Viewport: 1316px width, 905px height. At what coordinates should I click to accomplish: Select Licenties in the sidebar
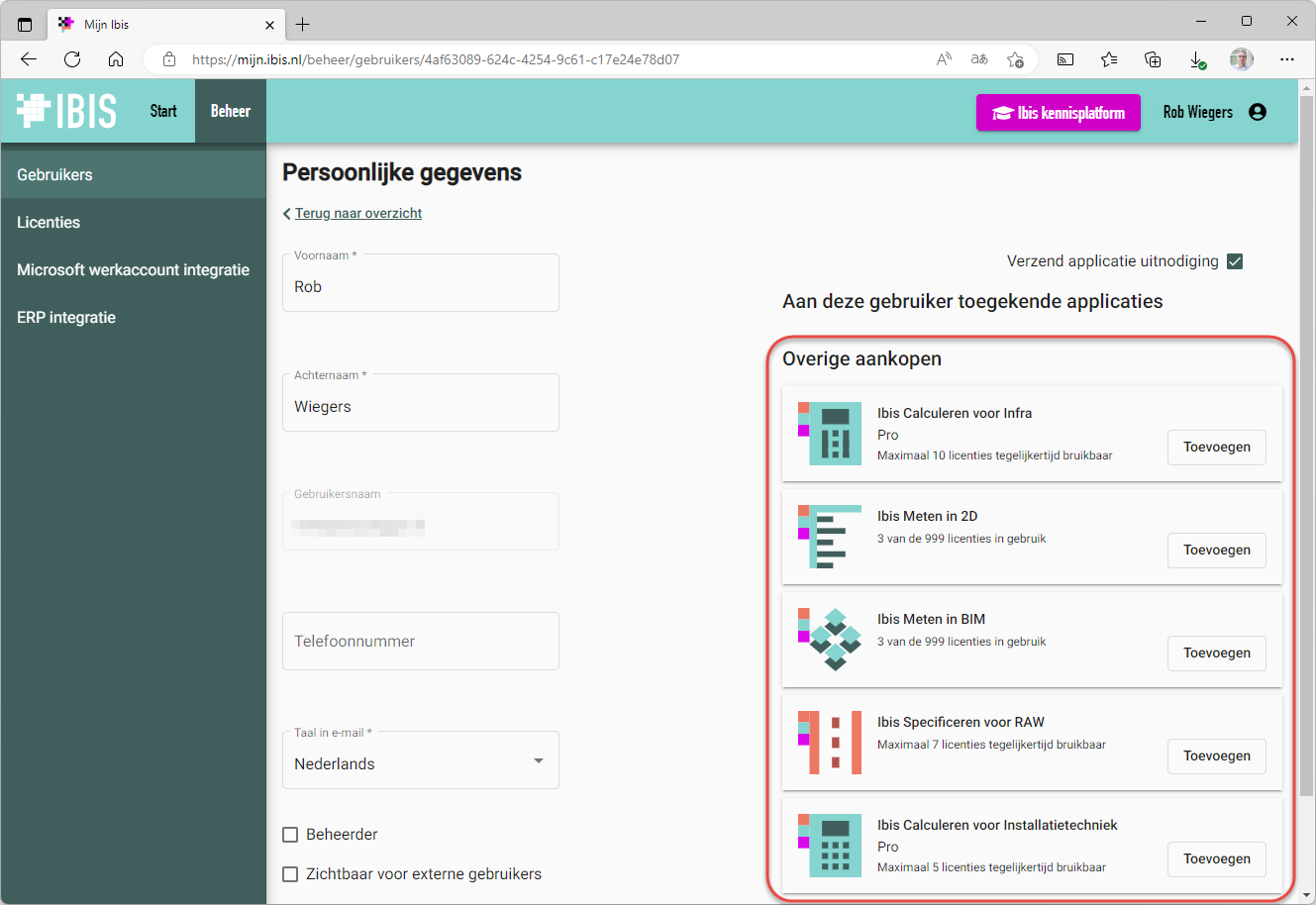pyautogui.click(x=134, y=222)
